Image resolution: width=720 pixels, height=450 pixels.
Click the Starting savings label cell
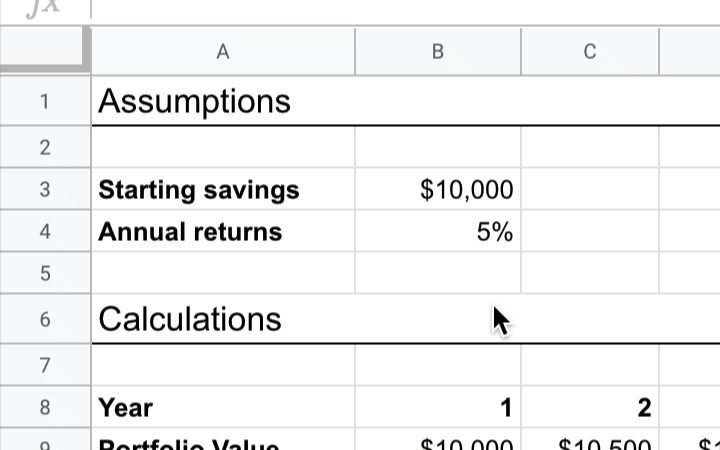(223, 189)
